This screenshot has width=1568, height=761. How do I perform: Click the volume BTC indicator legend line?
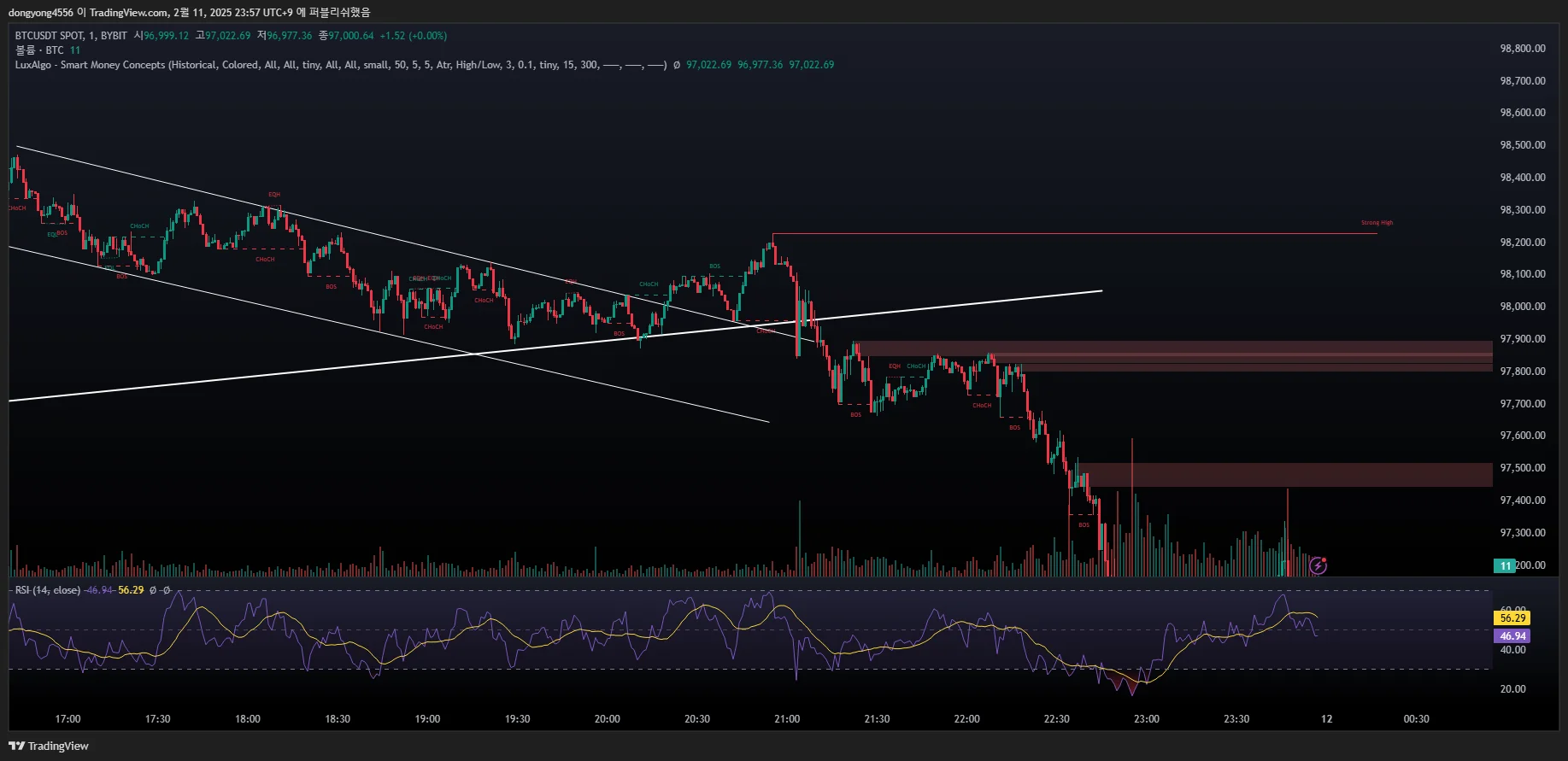point(48,50)
